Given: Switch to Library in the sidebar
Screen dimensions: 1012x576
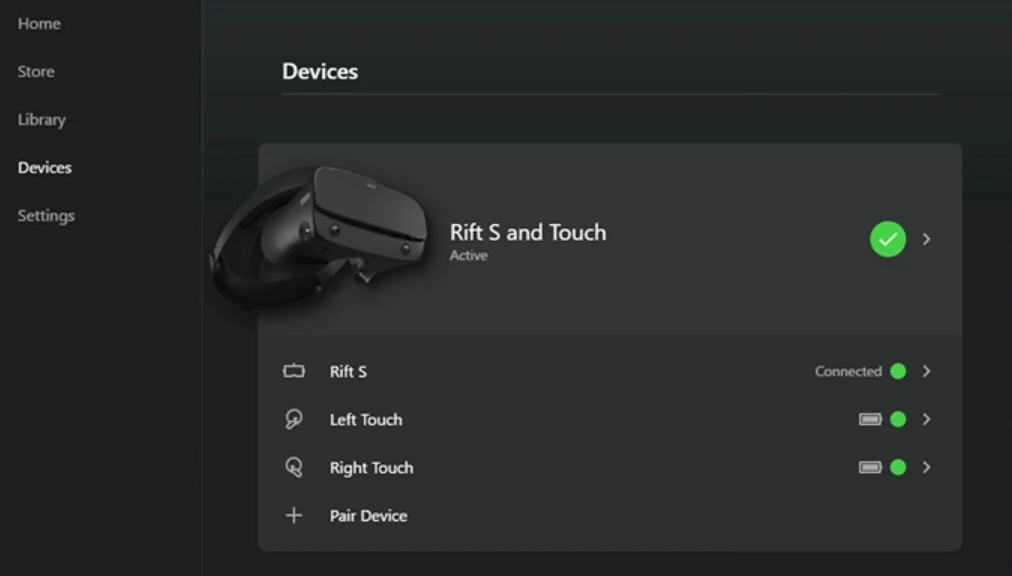Looking at the screenshot, I should pos(41,120).
